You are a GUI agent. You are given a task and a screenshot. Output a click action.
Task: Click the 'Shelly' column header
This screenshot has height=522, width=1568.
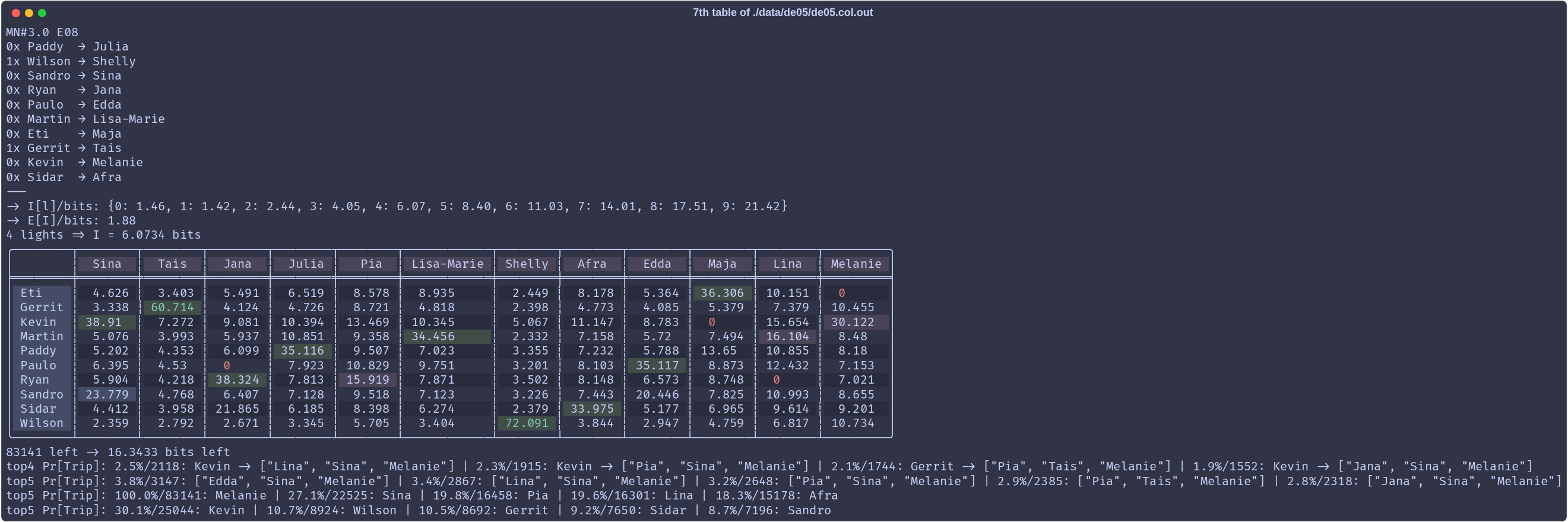[527, 264]
